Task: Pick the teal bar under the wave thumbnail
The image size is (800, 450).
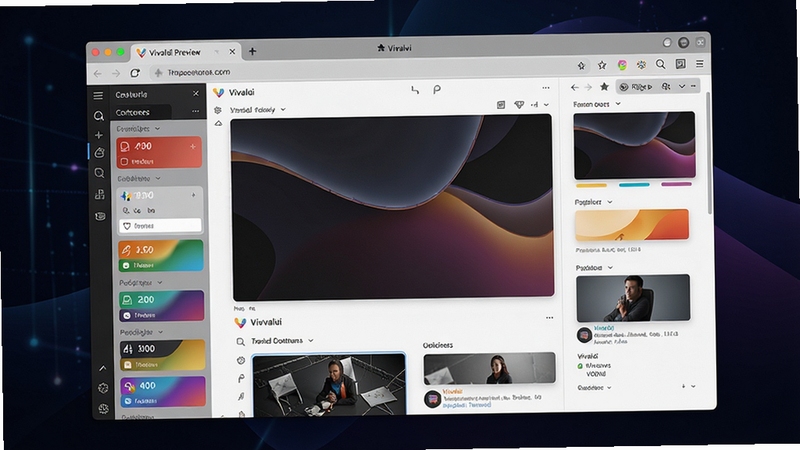Action: (x=634, y=185)
